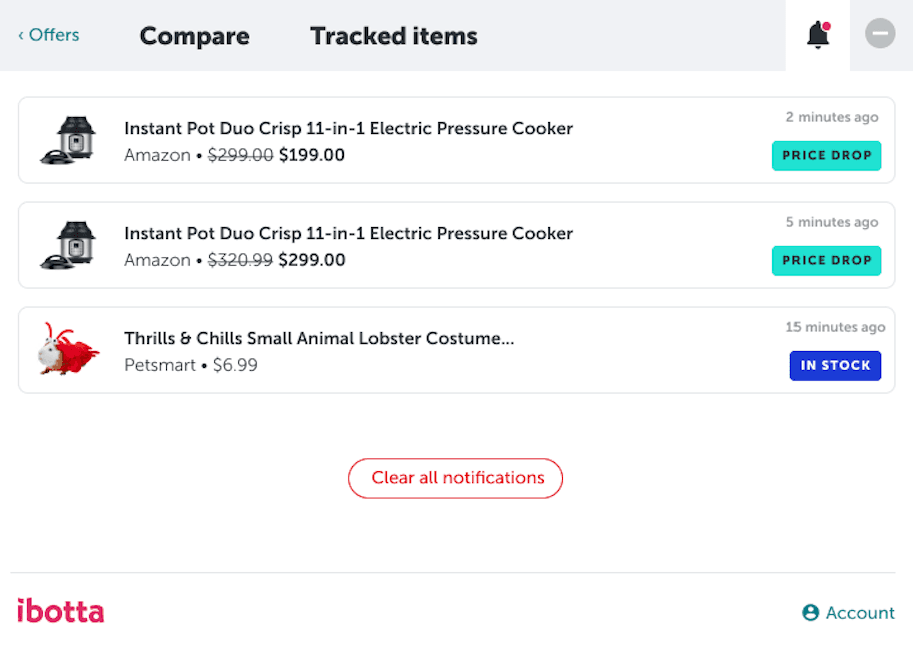Click Clear all notifications button
Viewport: 913px width, 645px height.
coord(455,478)
